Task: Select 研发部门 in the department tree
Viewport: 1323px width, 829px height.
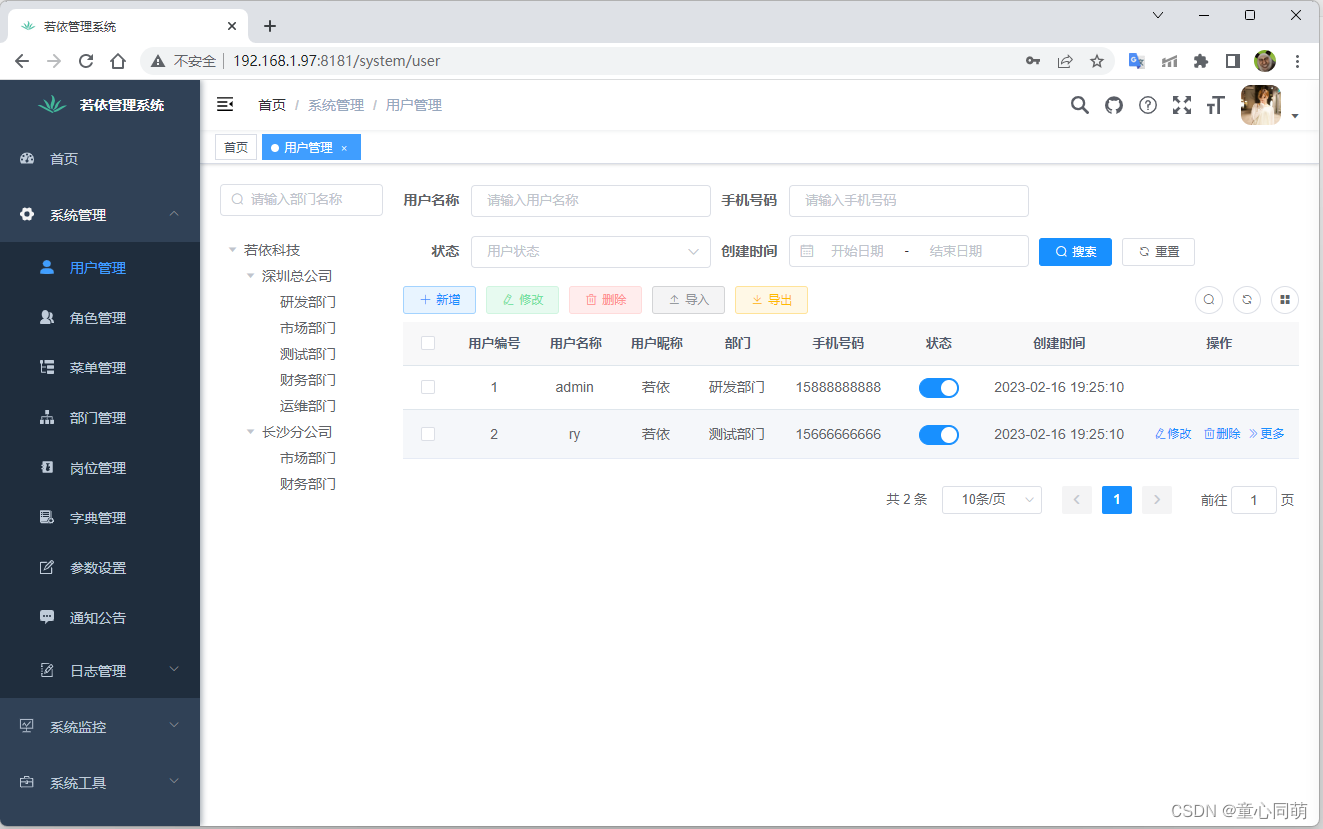Action: coord(308,302)
